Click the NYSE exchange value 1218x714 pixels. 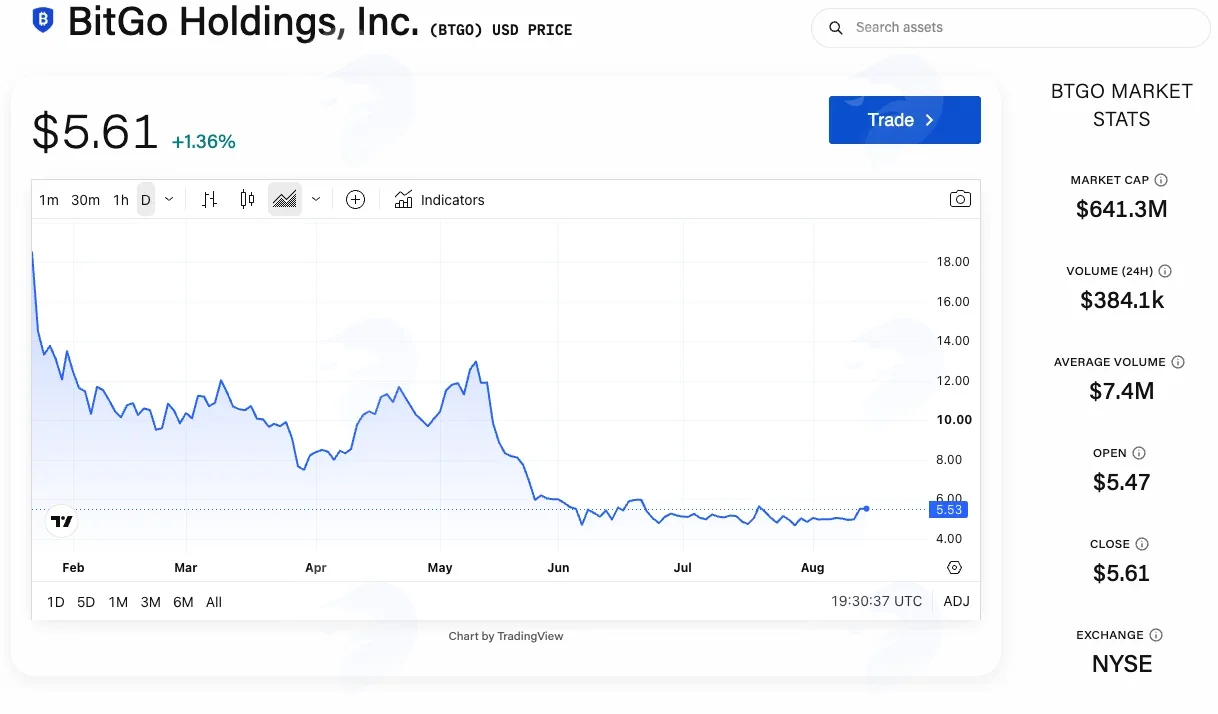(x=1122, y=664)
